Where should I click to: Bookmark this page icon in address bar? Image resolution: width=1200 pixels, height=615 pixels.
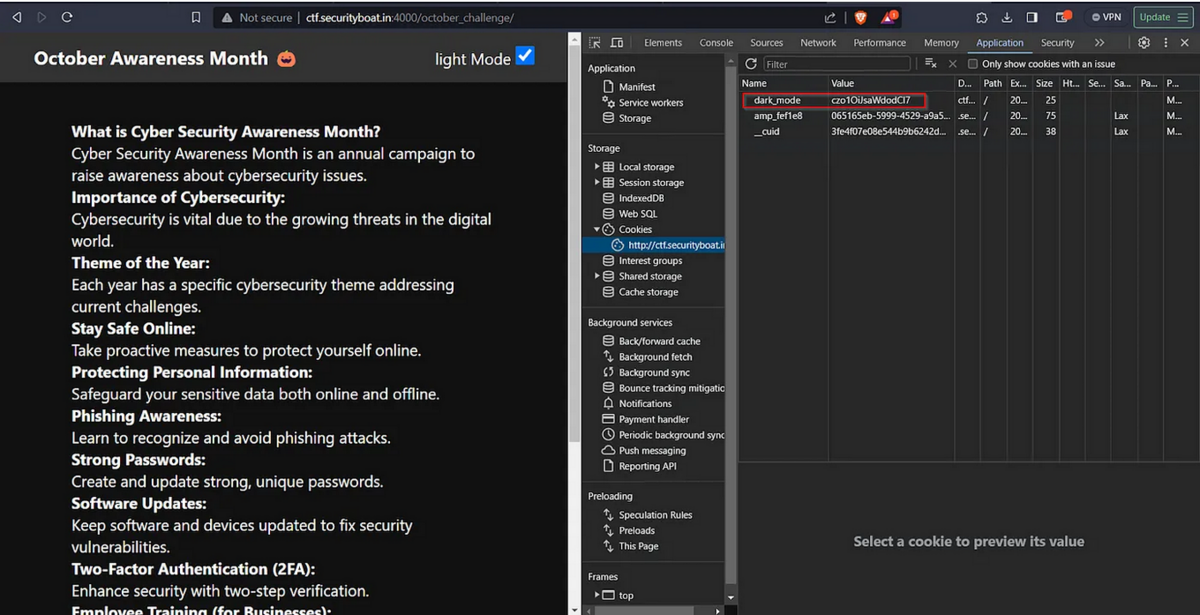[196, 17]
